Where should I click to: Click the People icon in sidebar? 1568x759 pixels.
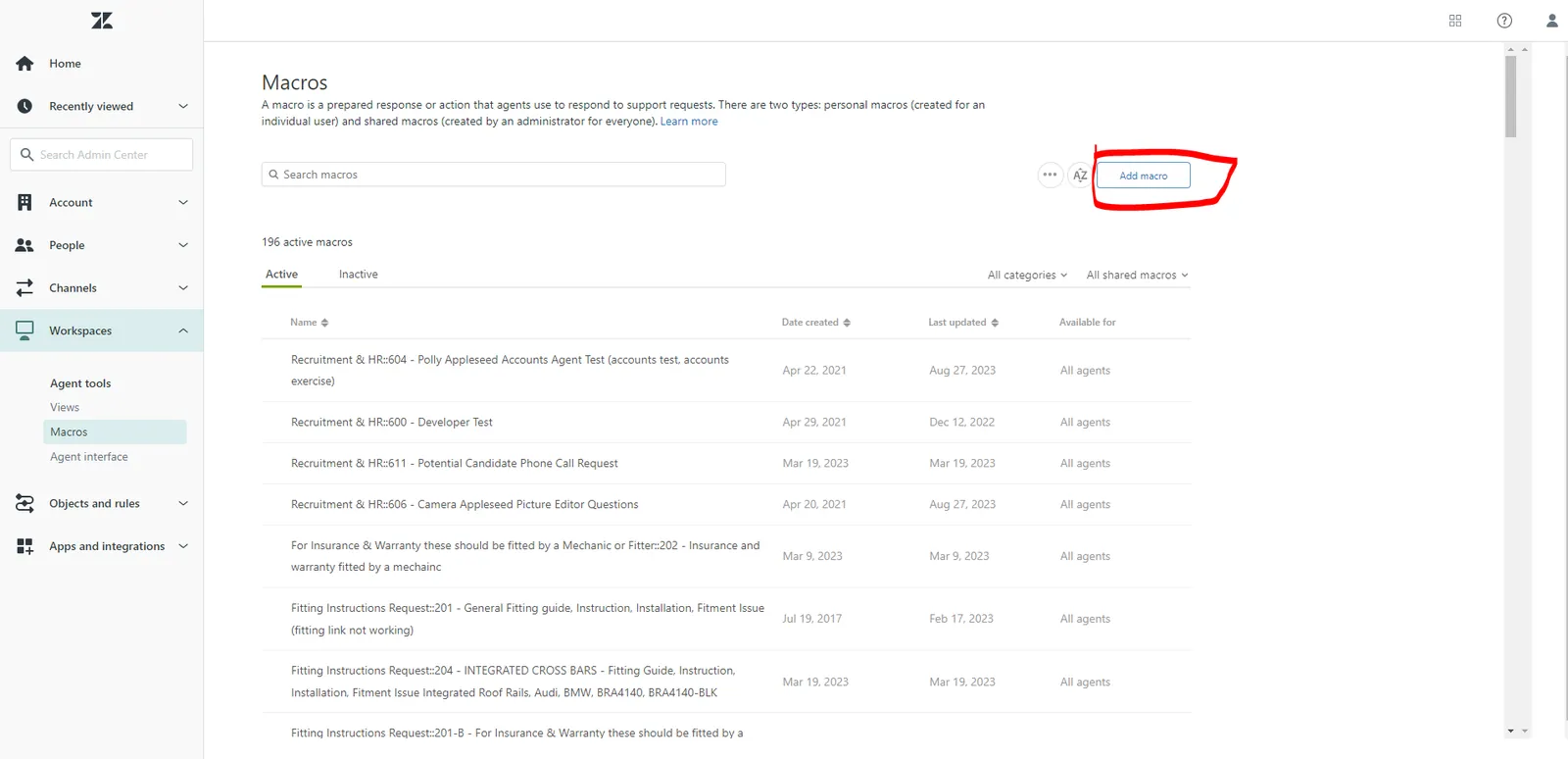tap(25, 245)
